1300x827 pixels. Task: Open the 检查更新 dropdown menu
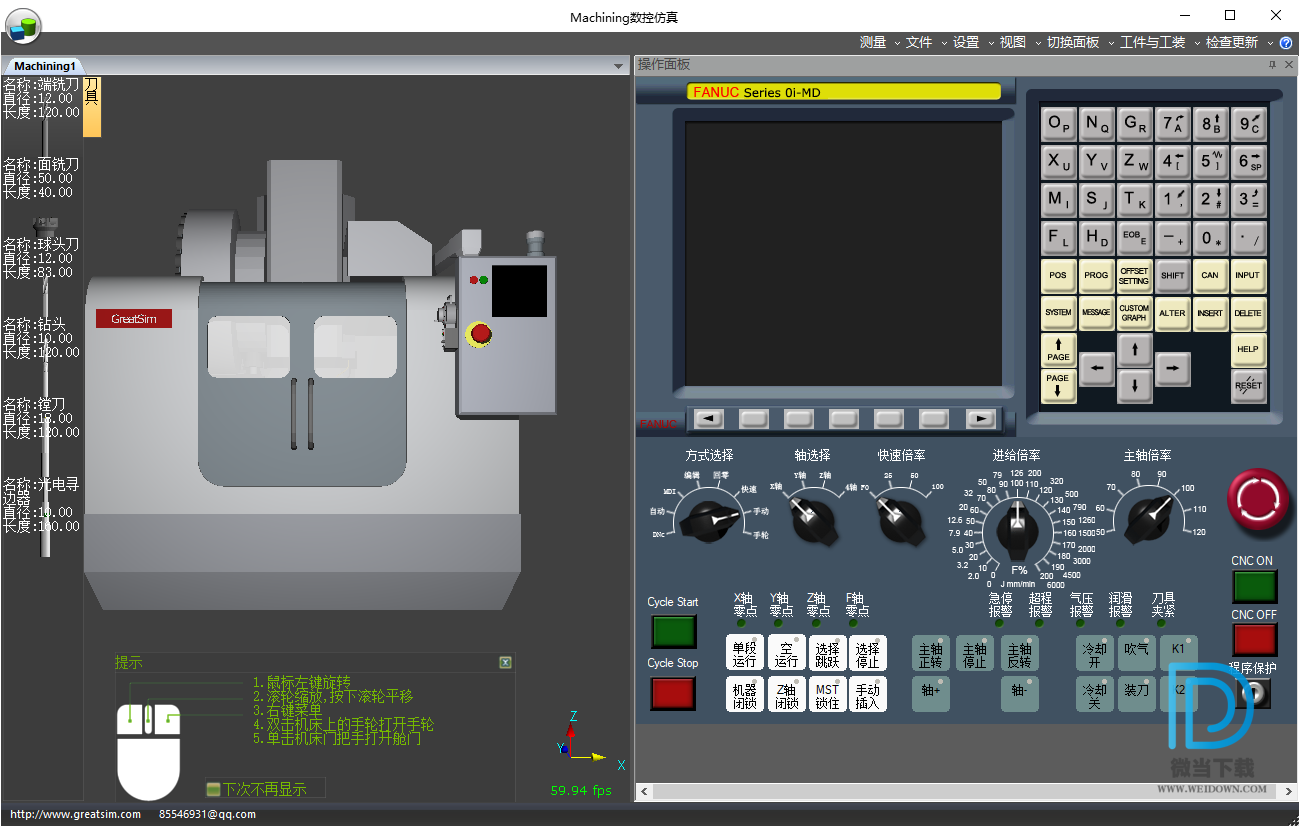[1239, 43]
